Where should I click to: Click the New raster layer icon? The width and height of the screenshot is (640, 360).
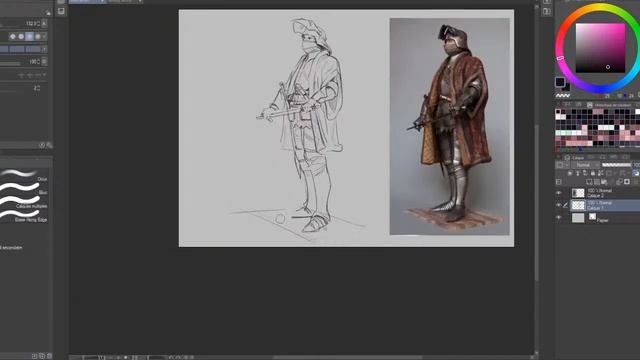[x=589, y=182]
